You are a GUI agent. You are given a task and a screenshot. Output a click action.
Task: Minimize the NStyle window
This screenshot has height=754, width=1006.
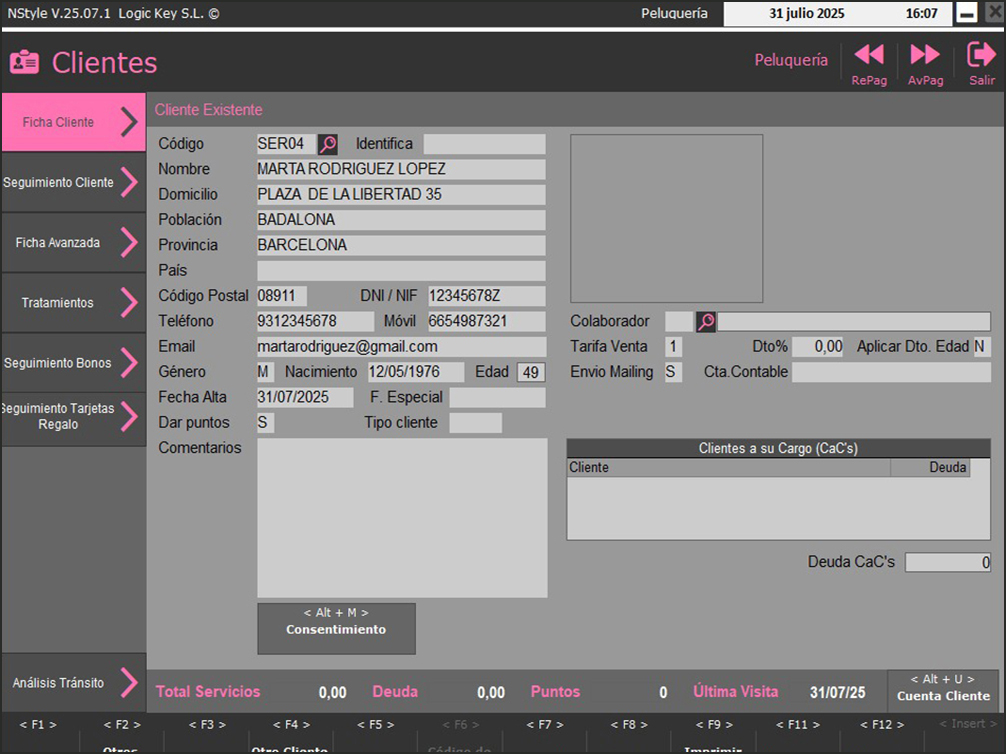point(967,14)
